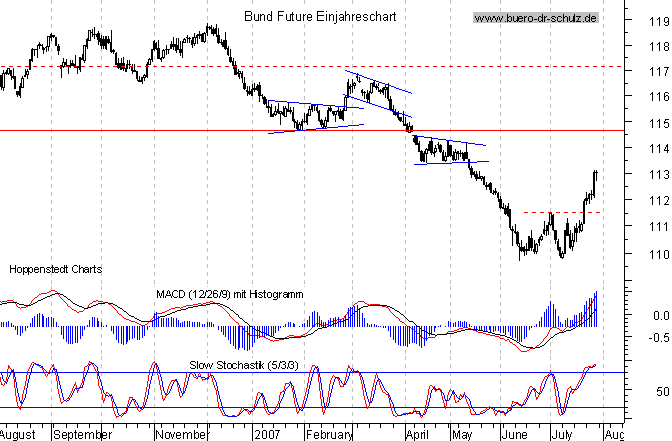Click the Stochastik 50 axis value
The height and width of the screenshot is (441, 672).
point(663,391)
